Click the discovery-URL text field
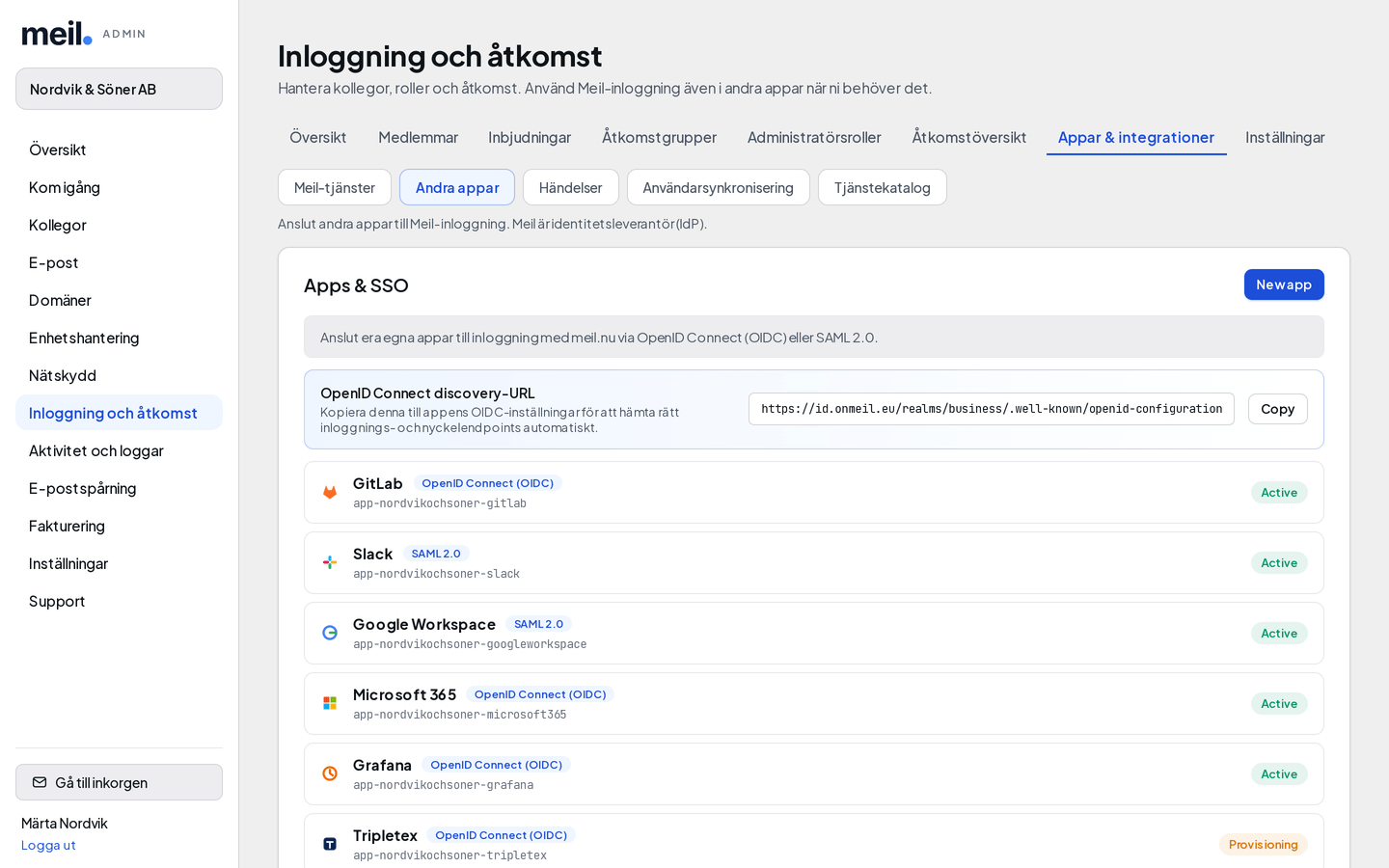1389x868 pixels. (992, 409)
